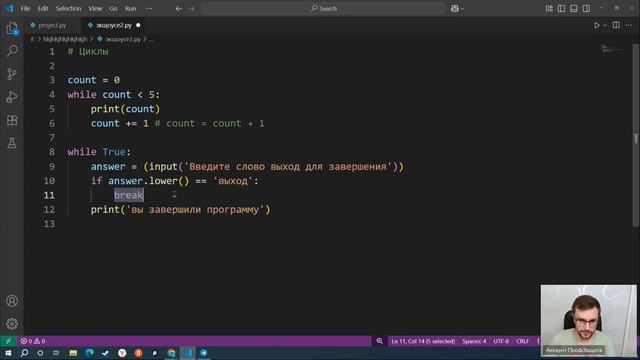The height and width of the screenshot is (360, 640).
Task: Open the Search view in the activity bar
Action: pyautogui.click(x=12, y=51)
